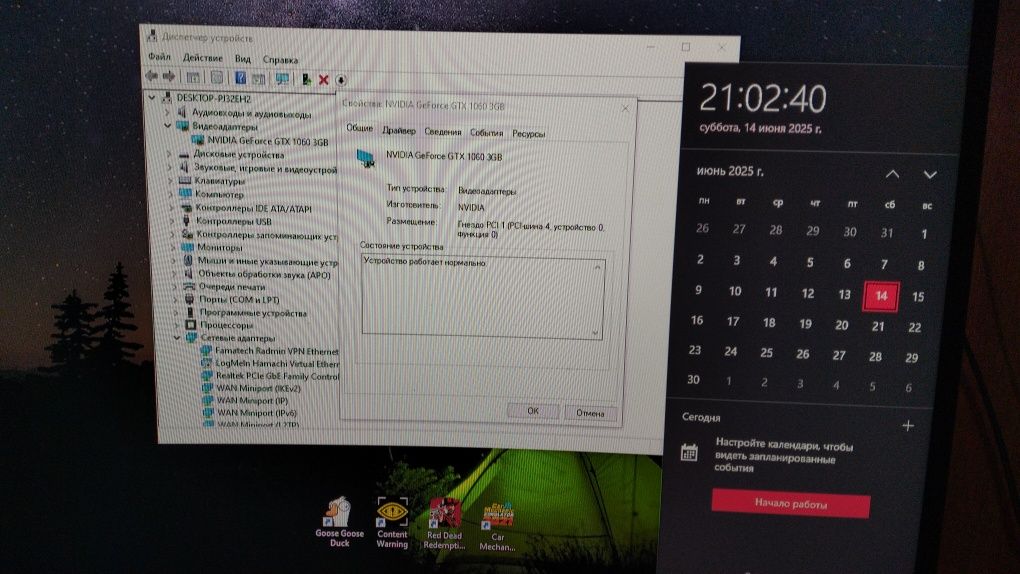Select Объекты обработки звука (APO) row
The width and height of the screenshot is (1020, 574).
264,274
